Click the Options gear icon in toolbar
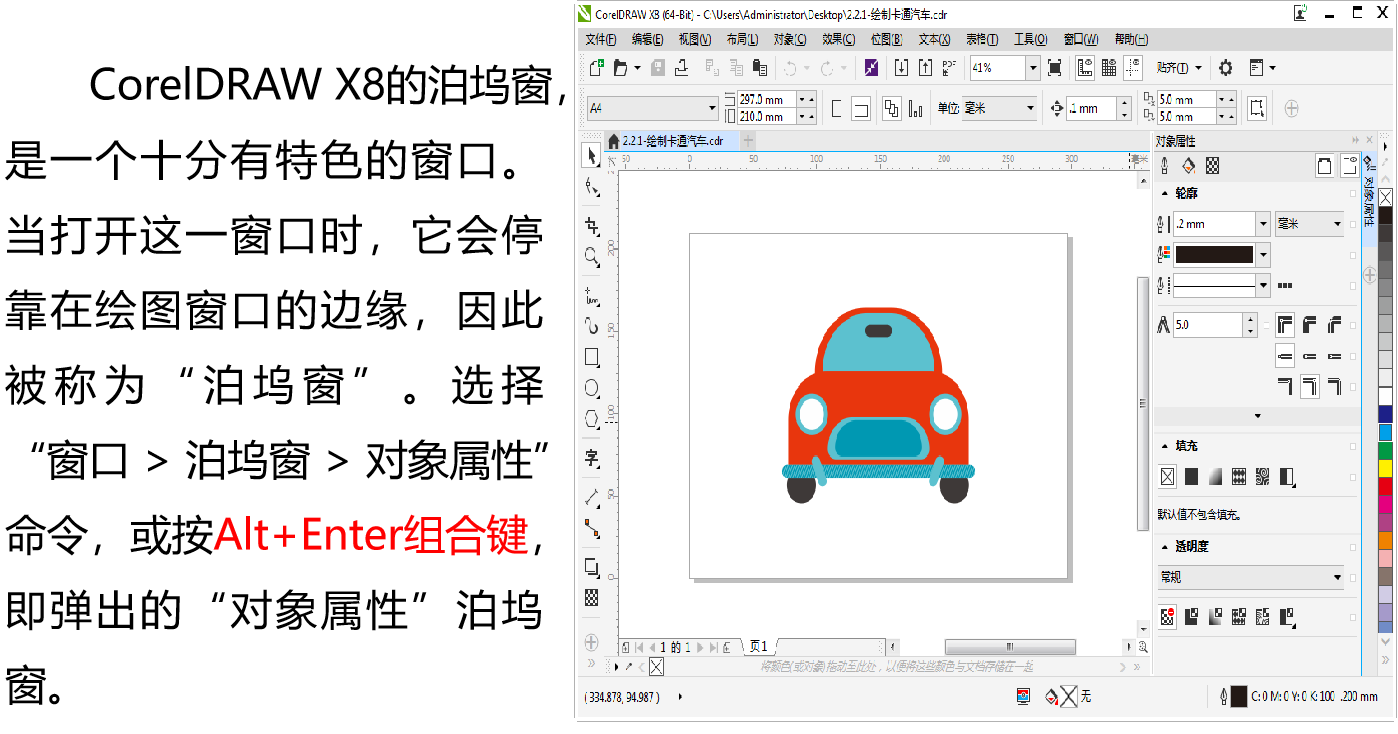 click(x=1225, y=68)
